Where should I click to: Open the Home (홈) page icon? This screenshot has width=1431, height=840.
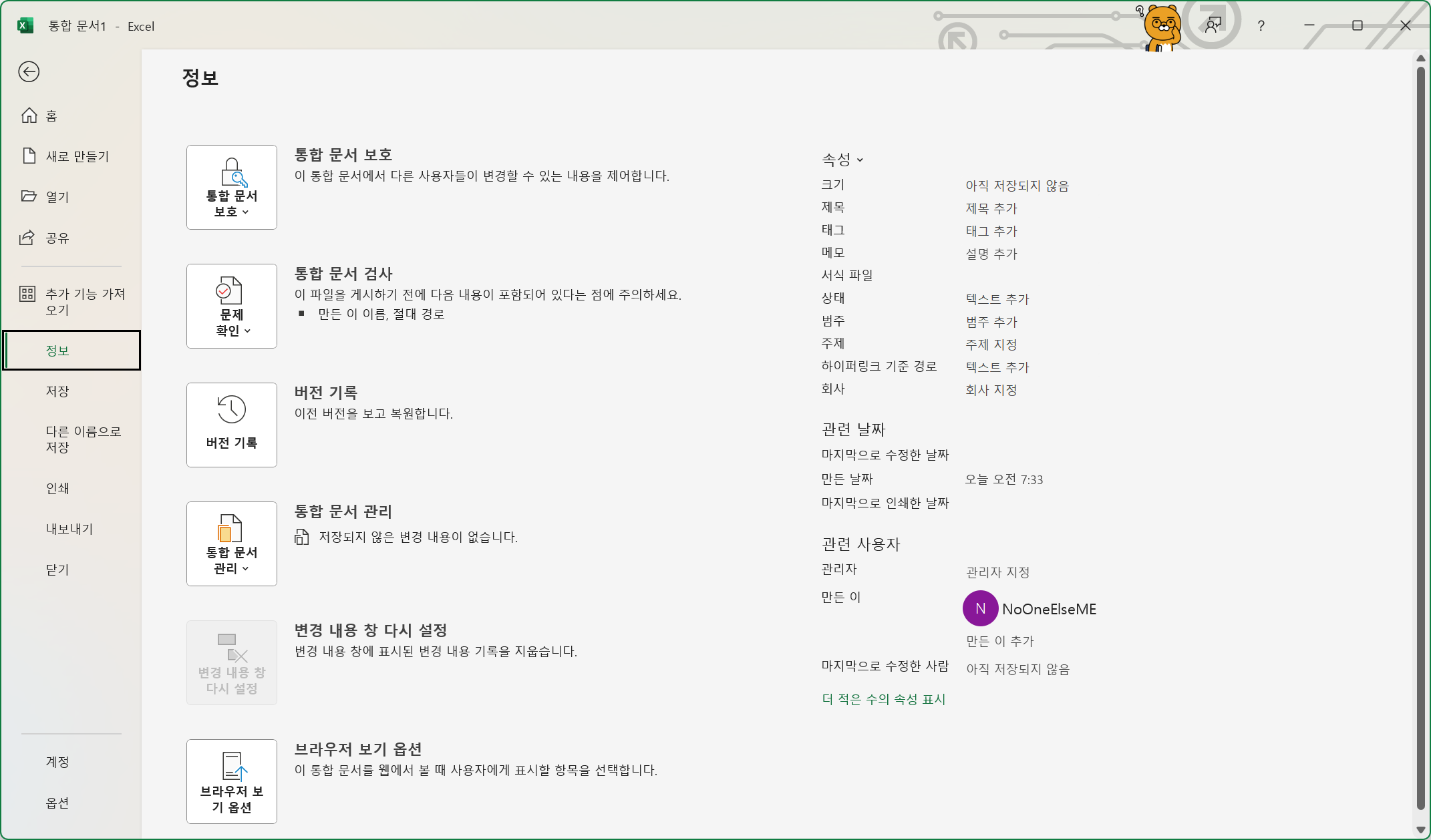click(29, 116)
